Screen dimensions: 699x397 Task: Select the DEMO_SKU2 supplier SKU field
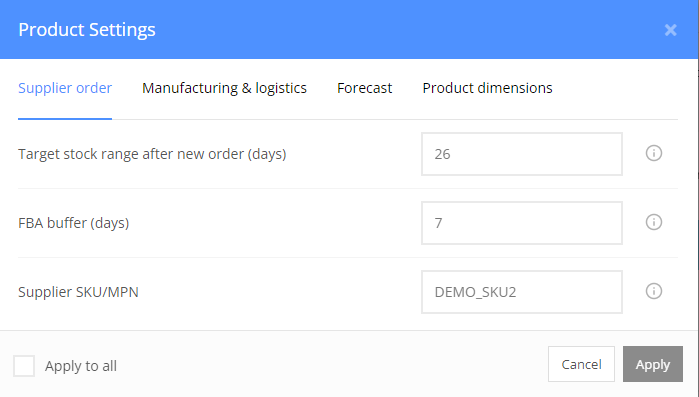tap(522, 292)
